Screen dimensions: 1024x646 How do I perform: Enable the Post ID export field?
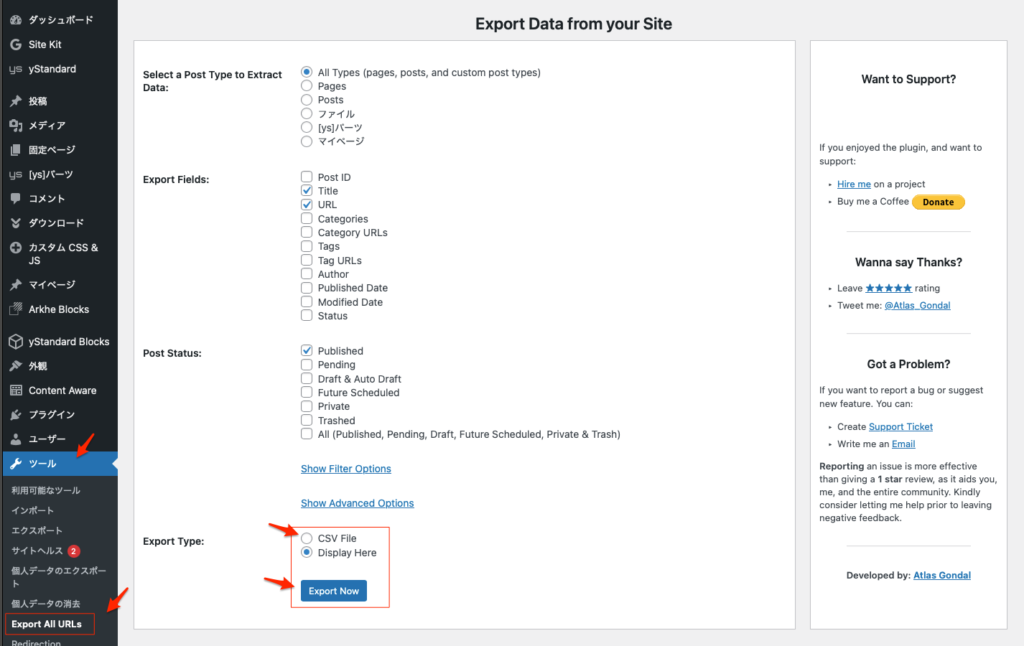coord(307,177)
